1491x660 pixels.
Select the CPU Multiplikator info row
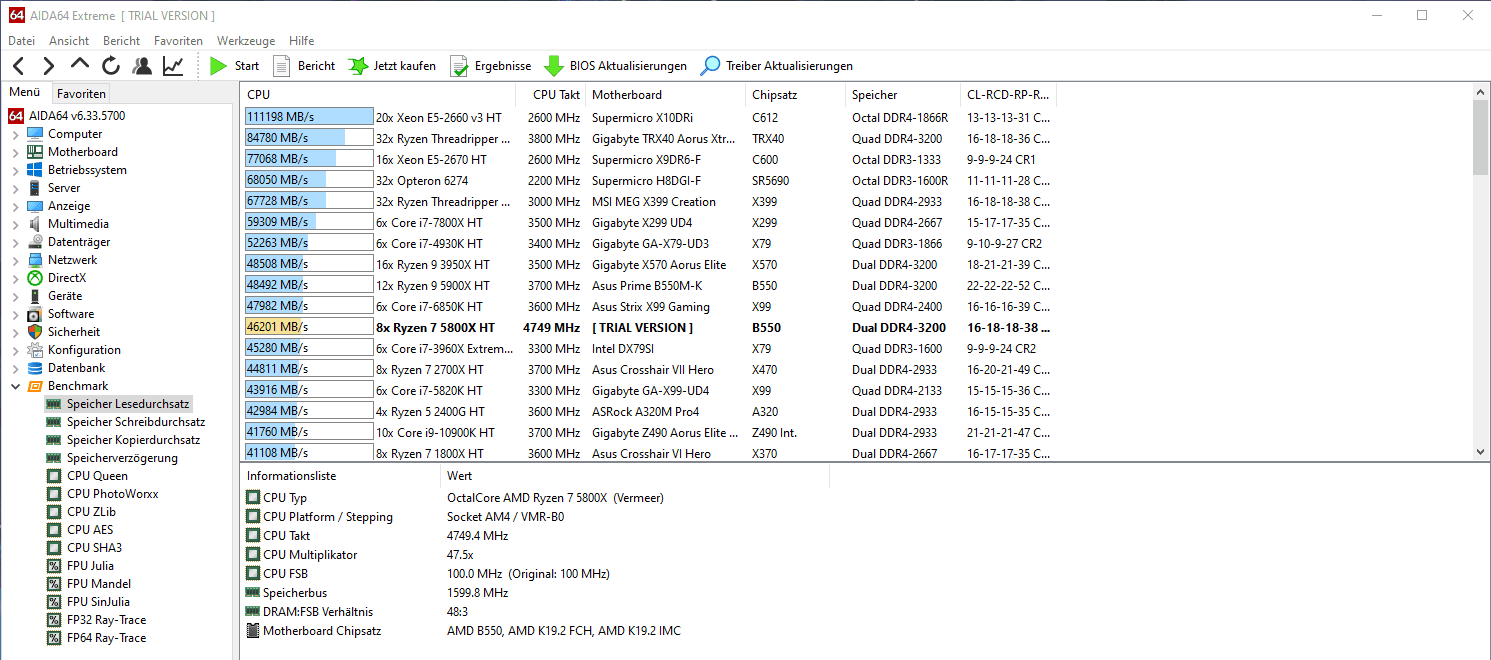pyautogui.click(x=536, y=555)
